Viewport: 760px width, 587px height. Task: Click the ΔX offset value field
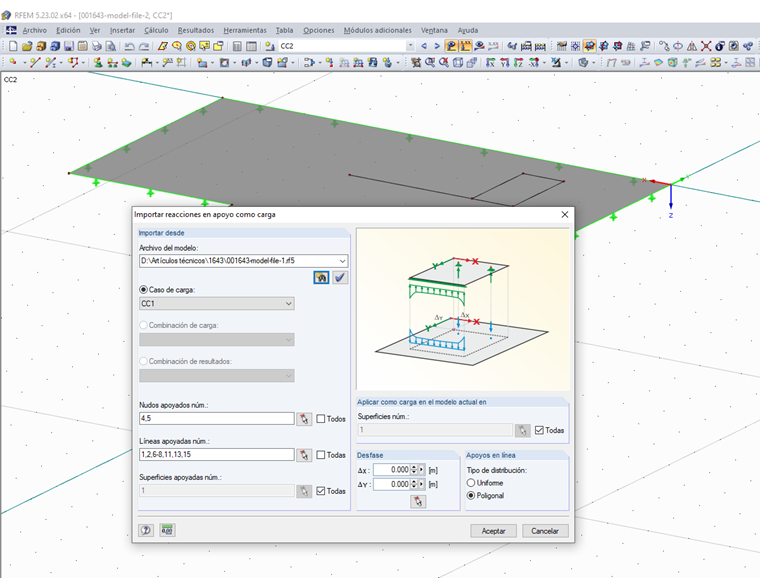[392, 470]
